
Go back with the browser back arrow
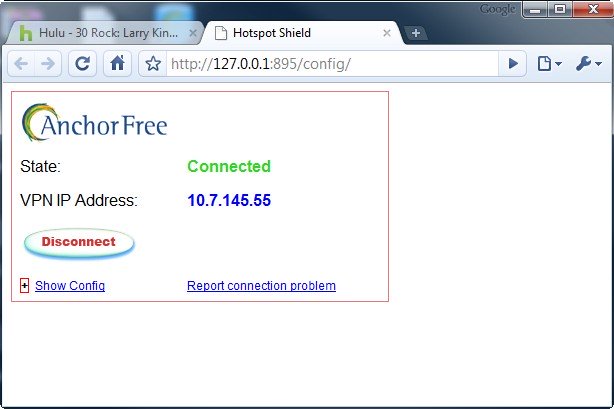pyautogui.click(x=21, y=63)
